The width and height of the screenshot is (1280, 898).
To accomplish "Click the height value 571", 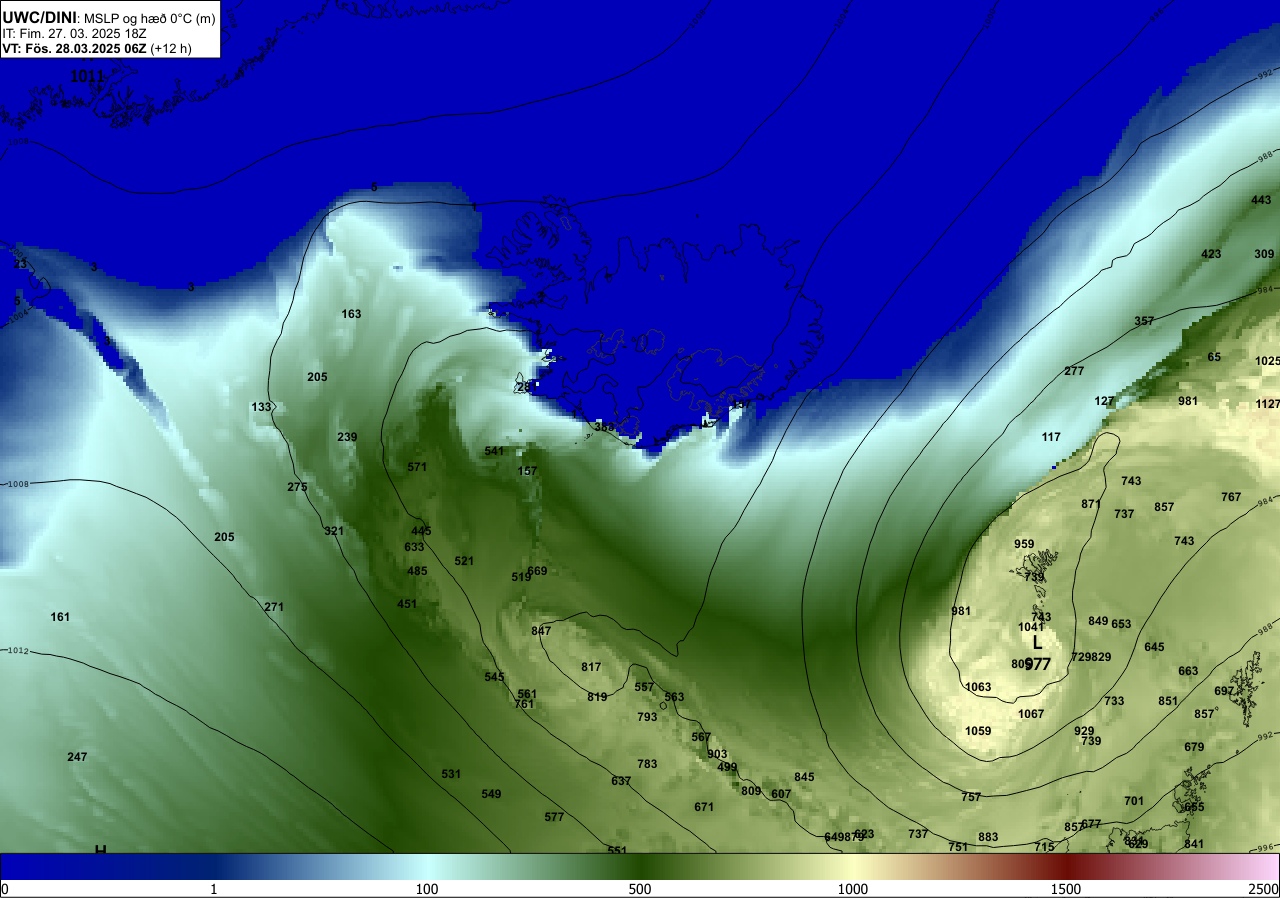I will pos(417,467).
